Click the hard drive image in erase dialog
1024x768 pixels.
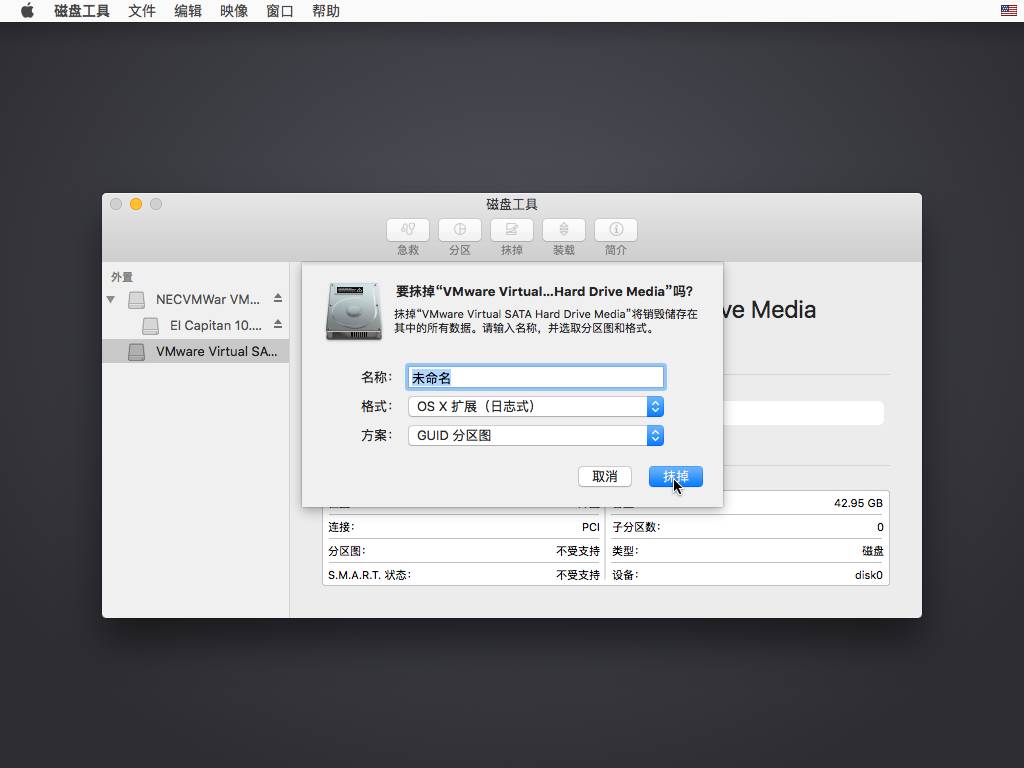(x=354, y=312)
